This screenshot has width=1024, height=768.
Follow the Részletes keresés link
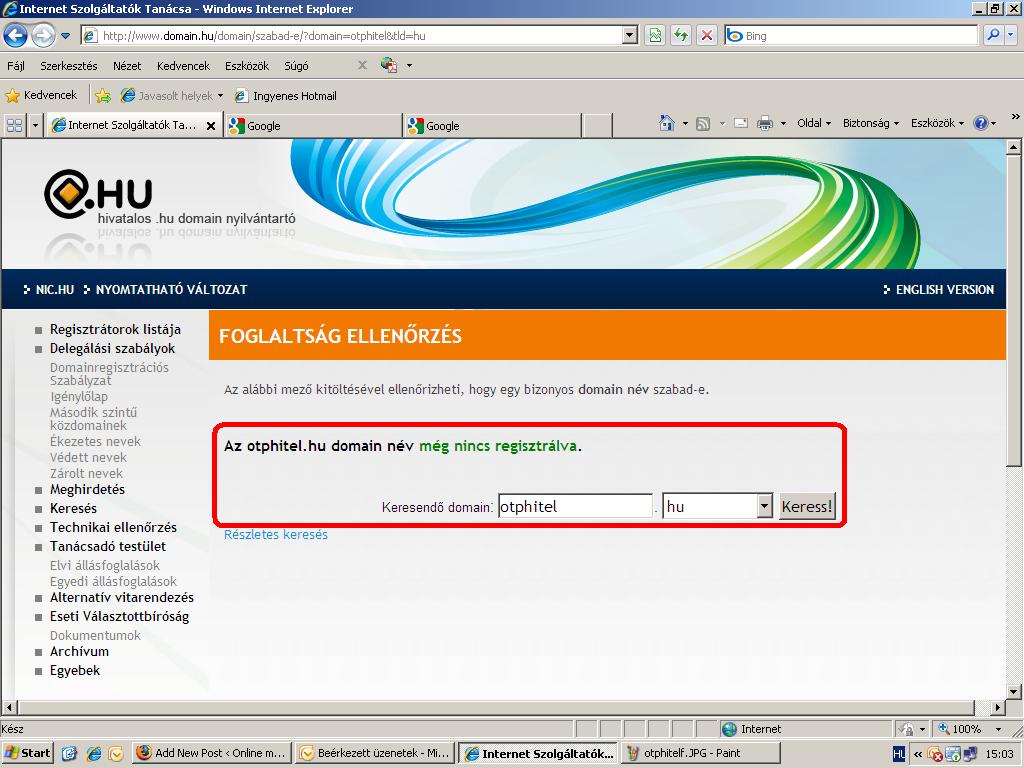point(276,535)
